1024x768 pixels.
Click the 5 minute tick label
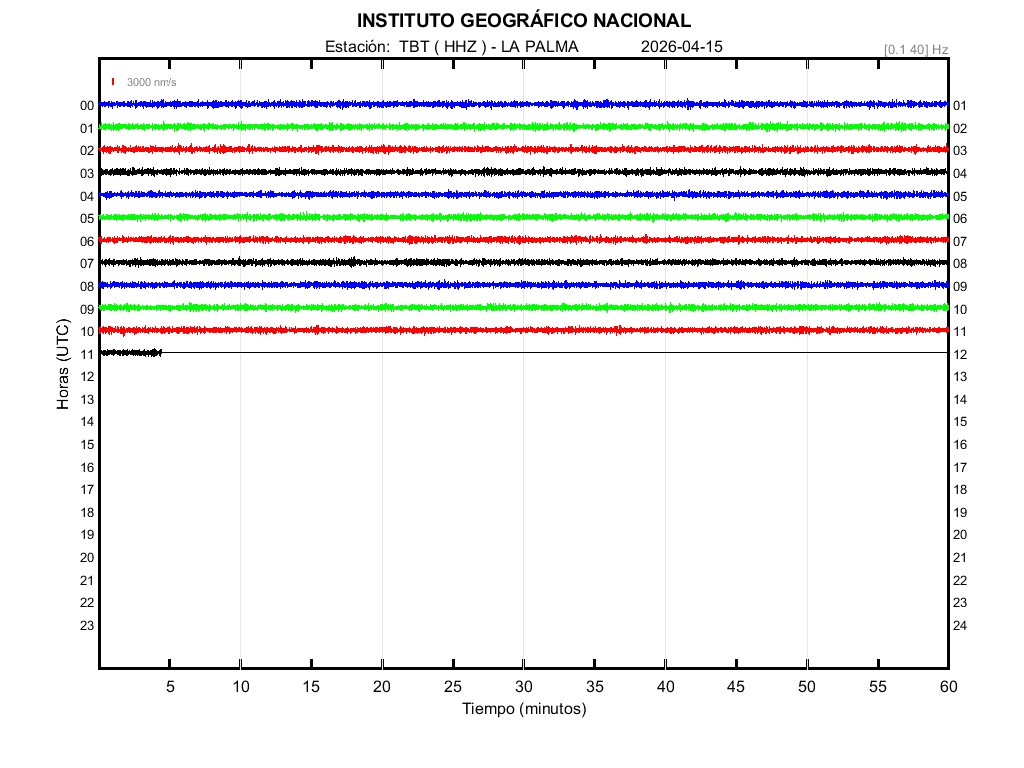point(170,686)
